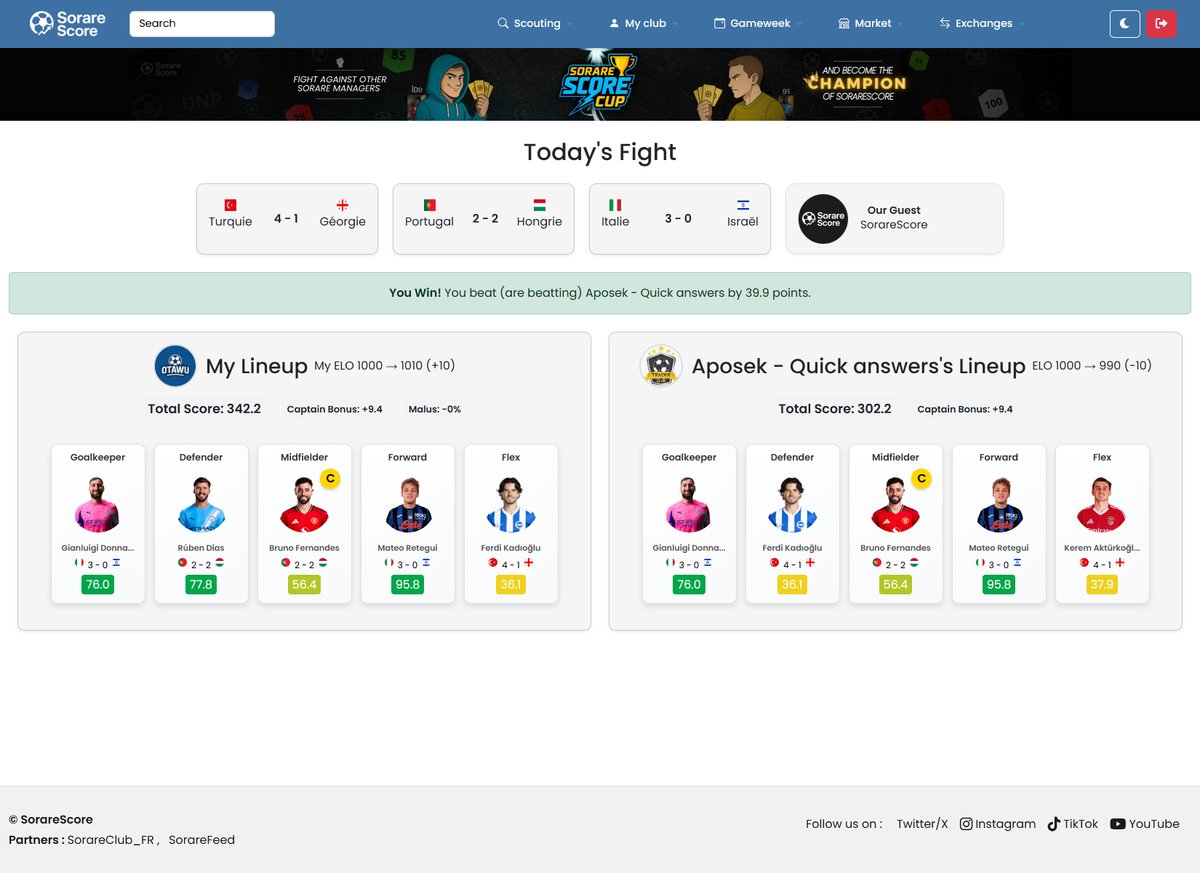The width and height of the screenshot is (1200, 873).
Task: Select the Italie 3 - 0 Israël match card
Action: tap(679, 219)
